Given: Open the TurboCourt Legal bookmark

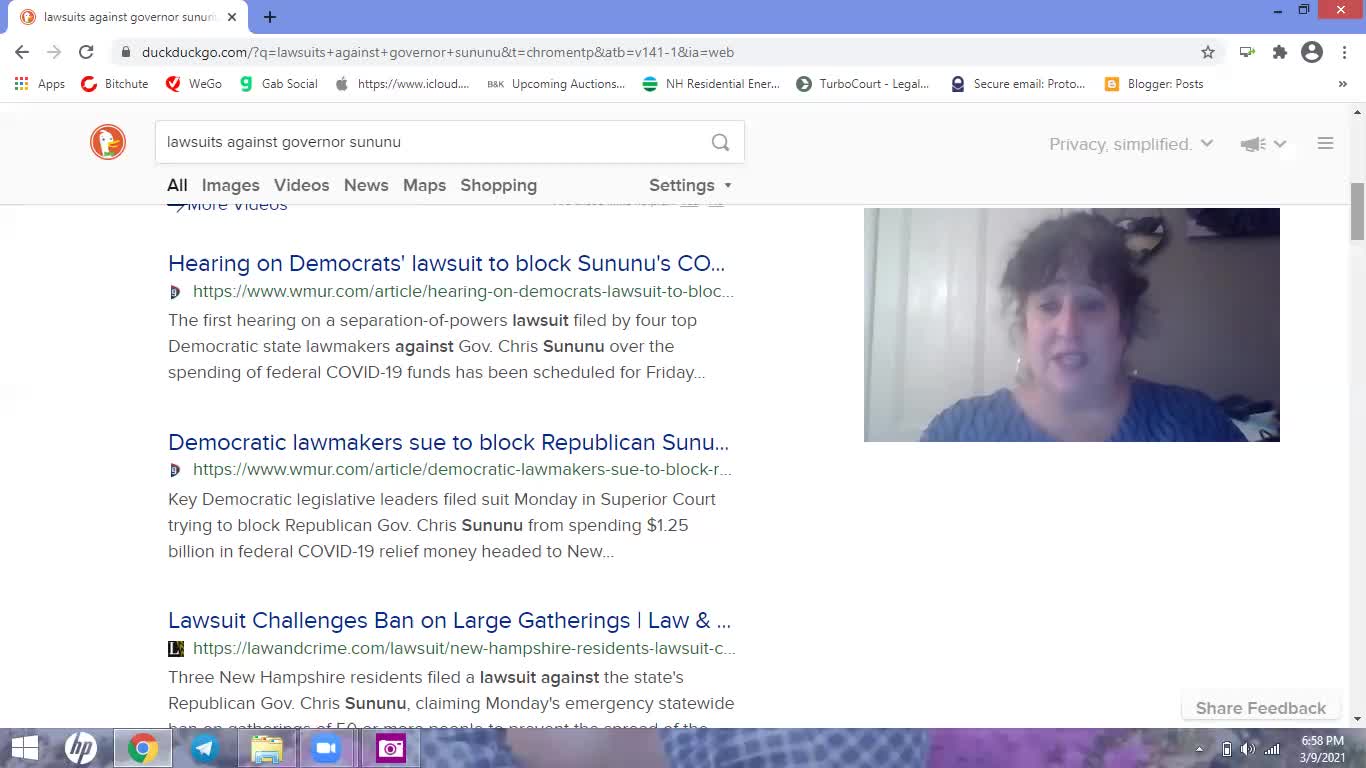Looking at the screenshot, I should click(x=863, y=84).
